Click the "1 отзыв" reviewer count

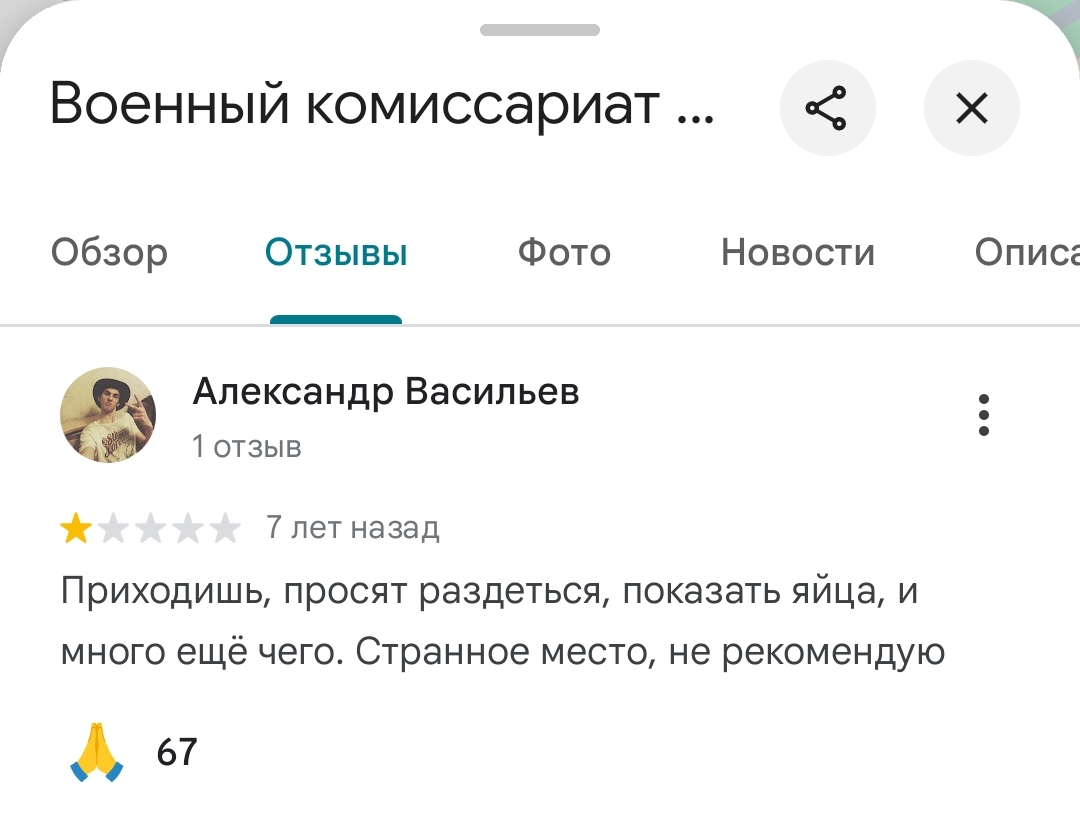tap(246, 446)
